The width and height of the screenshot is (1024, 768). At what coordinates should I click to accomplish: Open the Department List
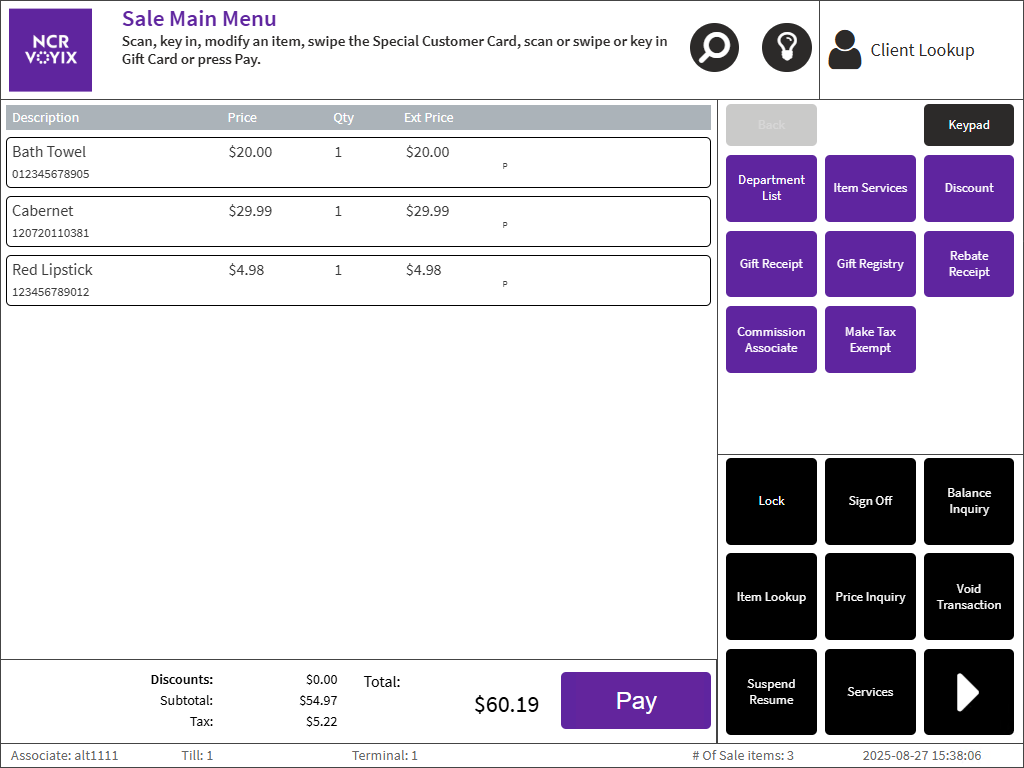click(771, 188)
